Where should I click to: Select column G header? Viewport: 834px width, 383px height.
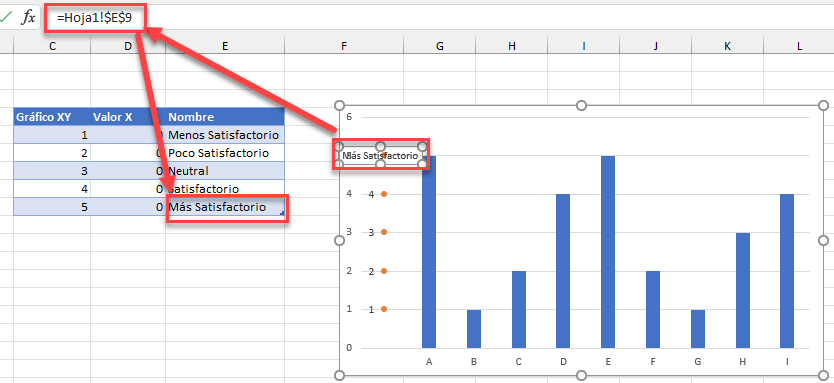click(439, 46)
